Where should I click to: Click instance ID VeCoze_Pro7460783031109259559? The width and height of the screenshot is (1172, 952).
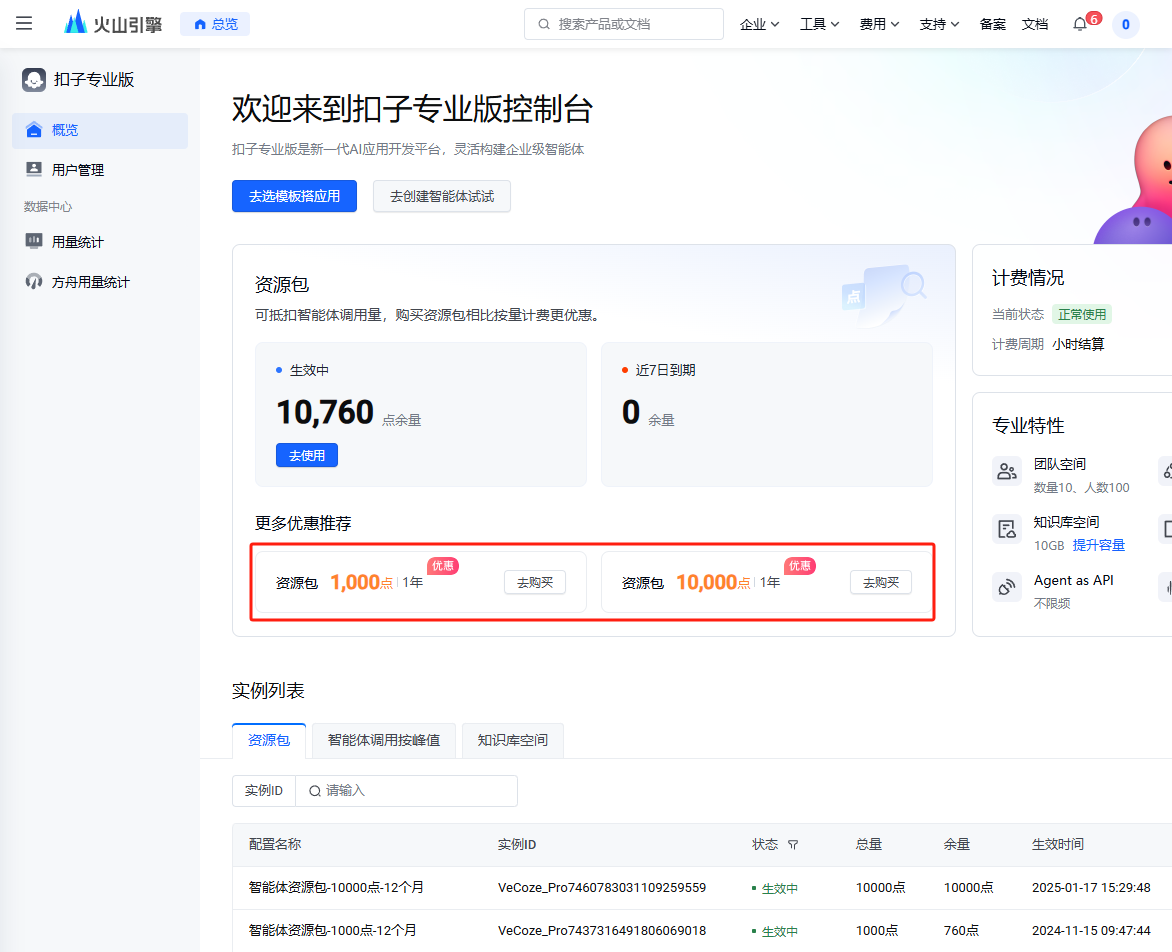[602, 888]
